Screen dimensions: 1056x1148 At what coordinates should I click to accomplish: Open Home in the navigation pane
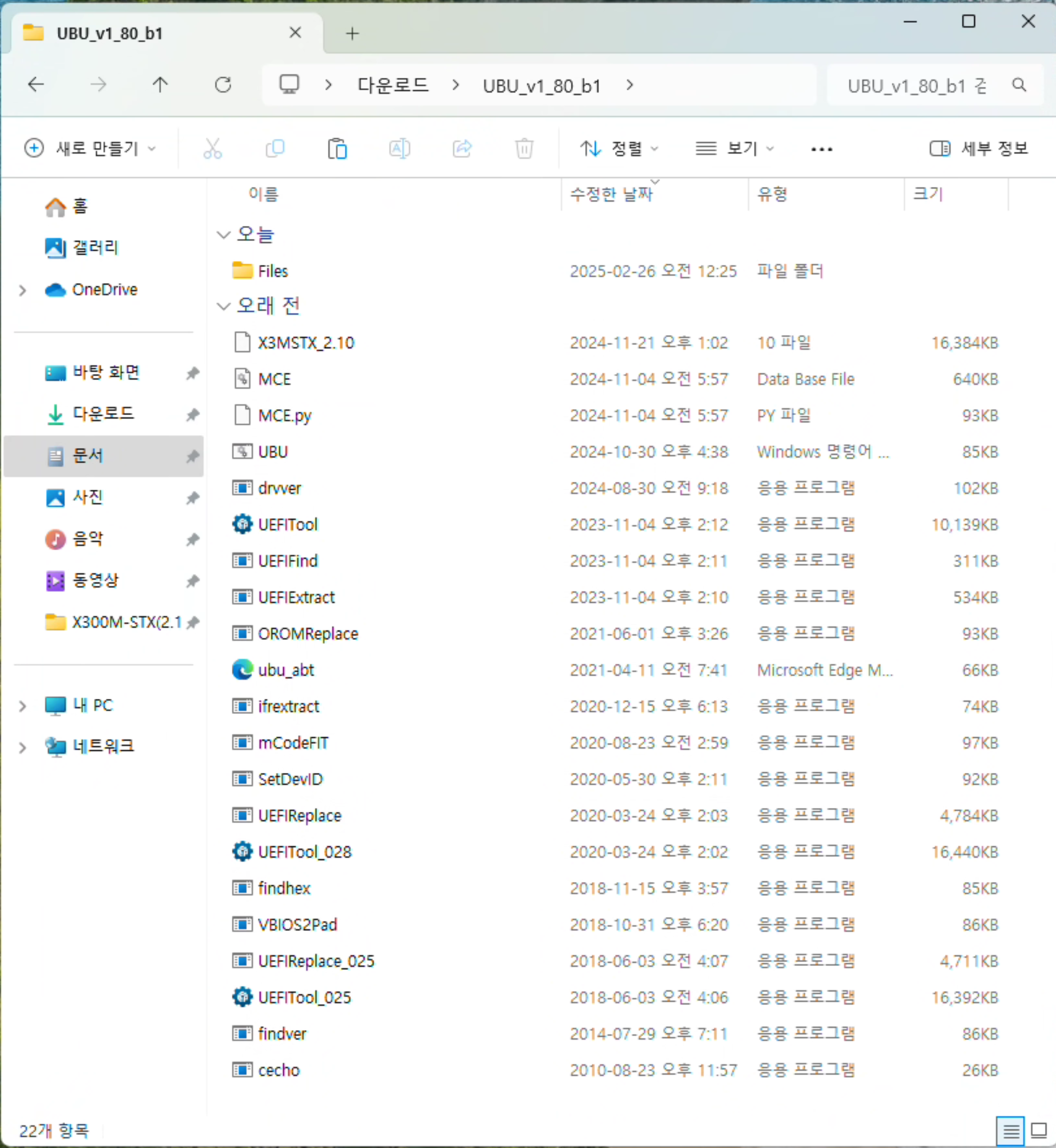66,206
